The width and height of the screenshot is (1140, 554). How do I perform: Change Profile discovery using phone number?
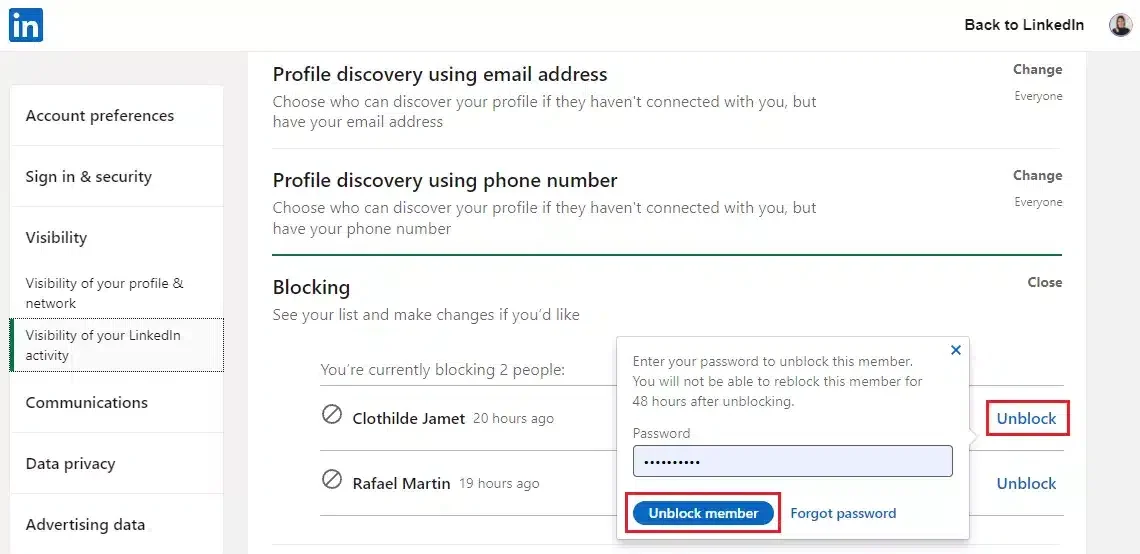coord(1037,176)
